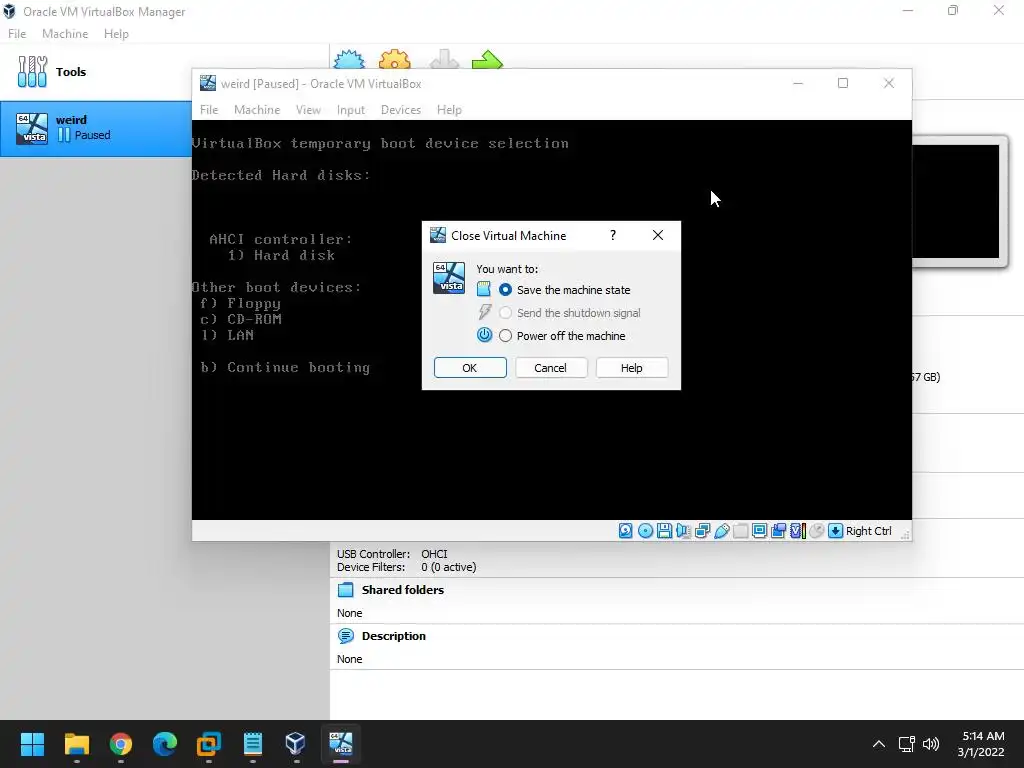
Task: Click the mouse integration status icon
Action: (816, 531)
